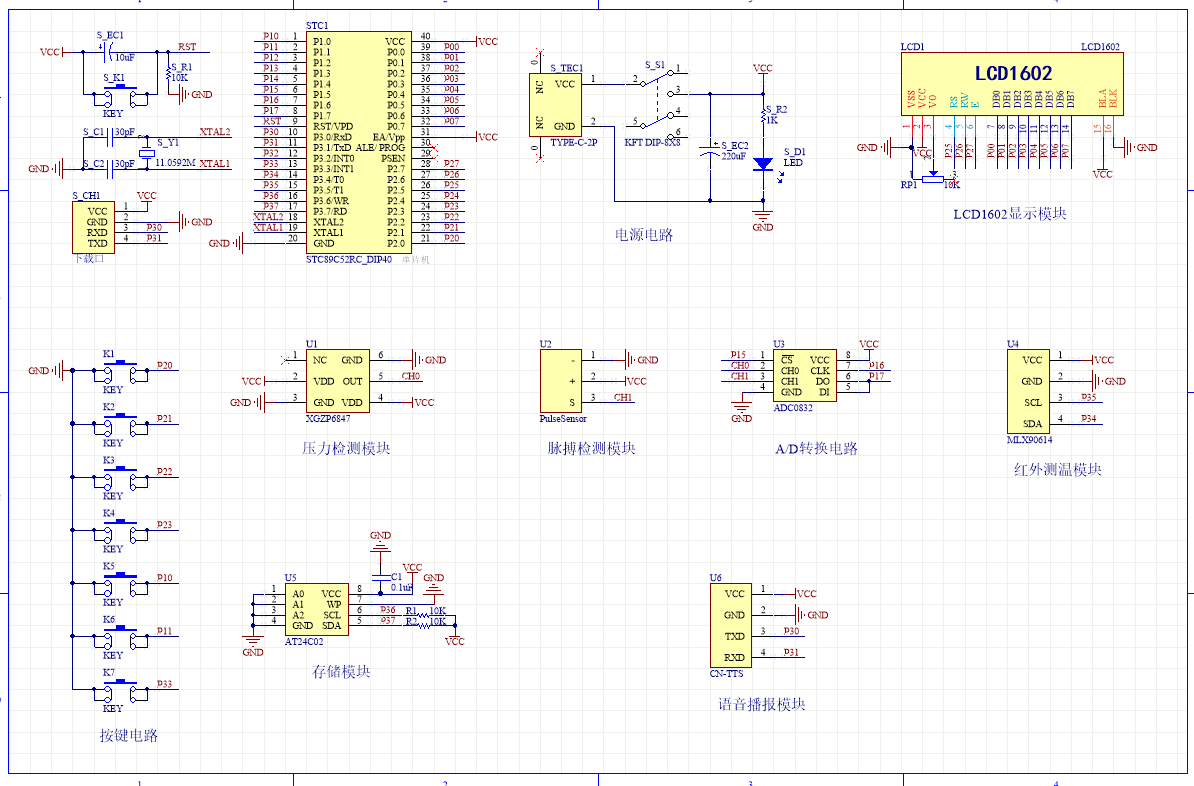
Task: Select the S_D1 LED diode symbol
Action: pos(762,163)
